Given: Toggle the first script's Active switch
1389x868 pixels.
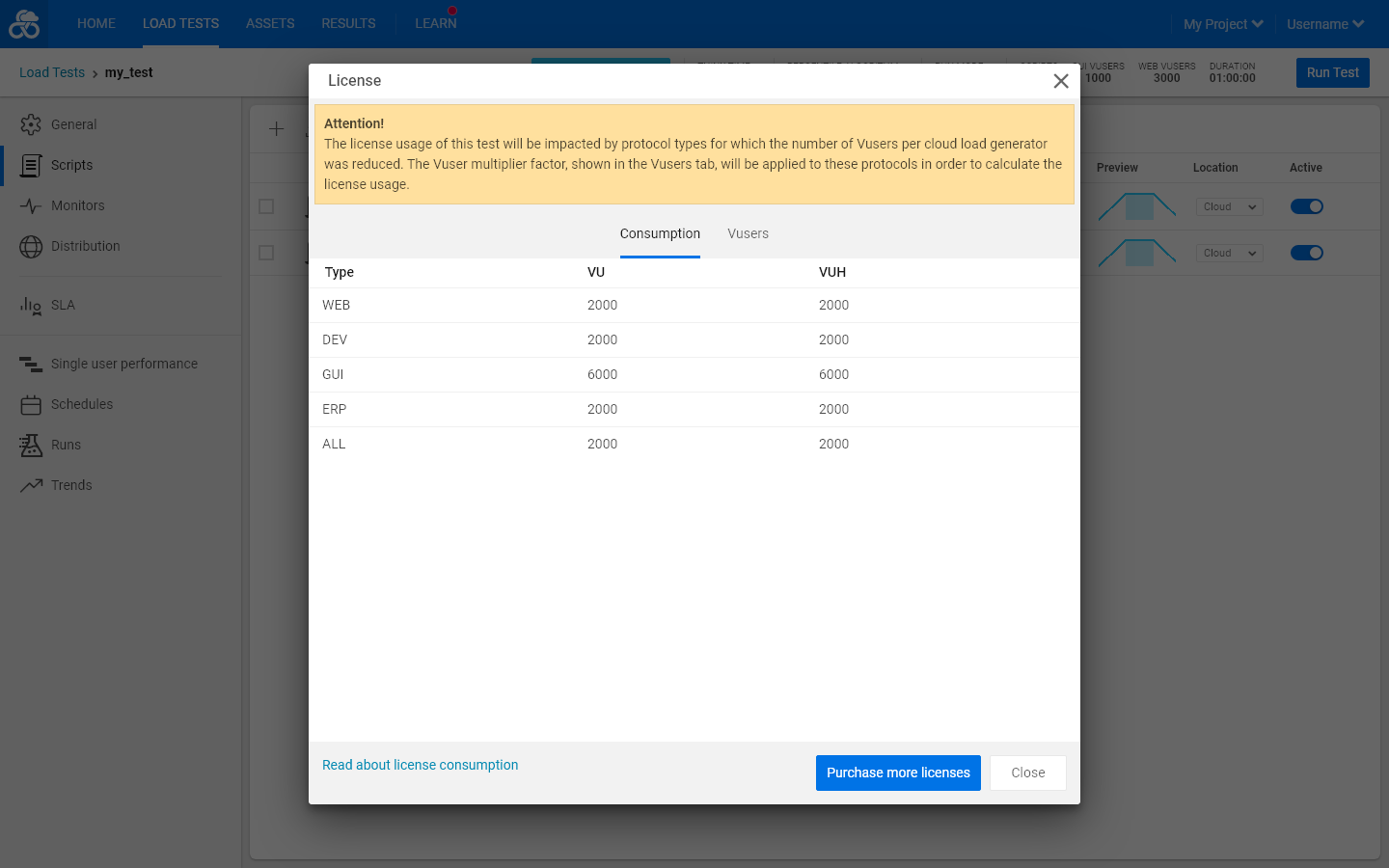Looking at the screenshot, I should click(x=1307, y=206).
